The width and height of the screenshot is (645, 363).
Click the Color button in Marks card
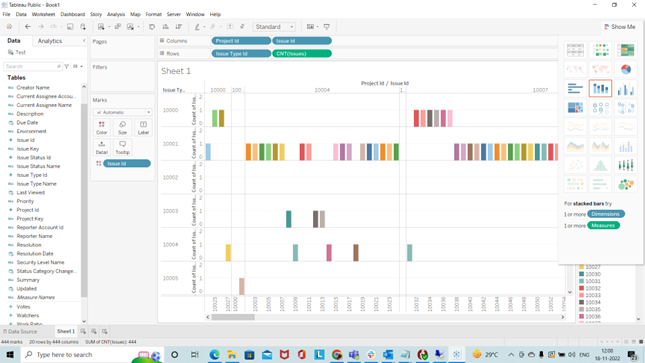102,128
